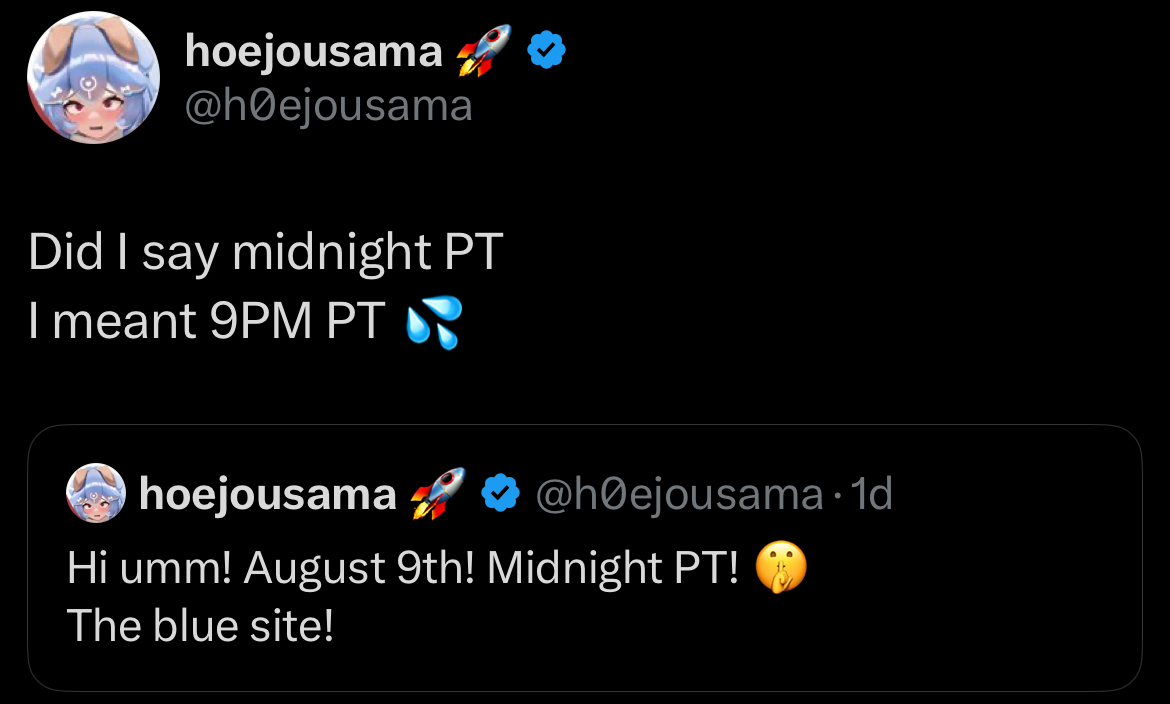The width and height of the screenshot is (1170, 704).
Task: Click the shushing face emoji
Action: 782,568
